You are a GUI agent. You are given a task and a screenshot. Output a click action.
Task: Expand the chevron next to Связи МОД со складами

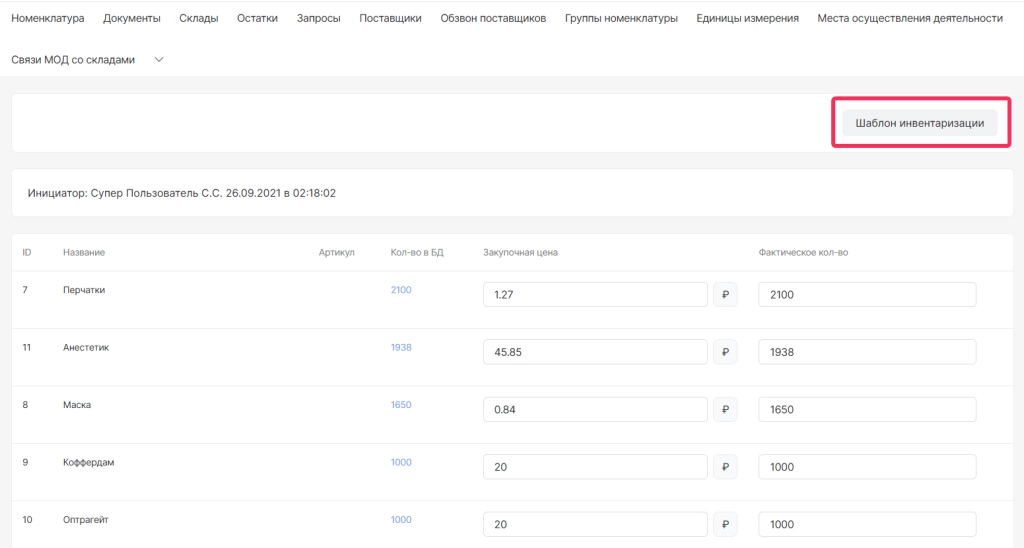click(x=159, y=60)
